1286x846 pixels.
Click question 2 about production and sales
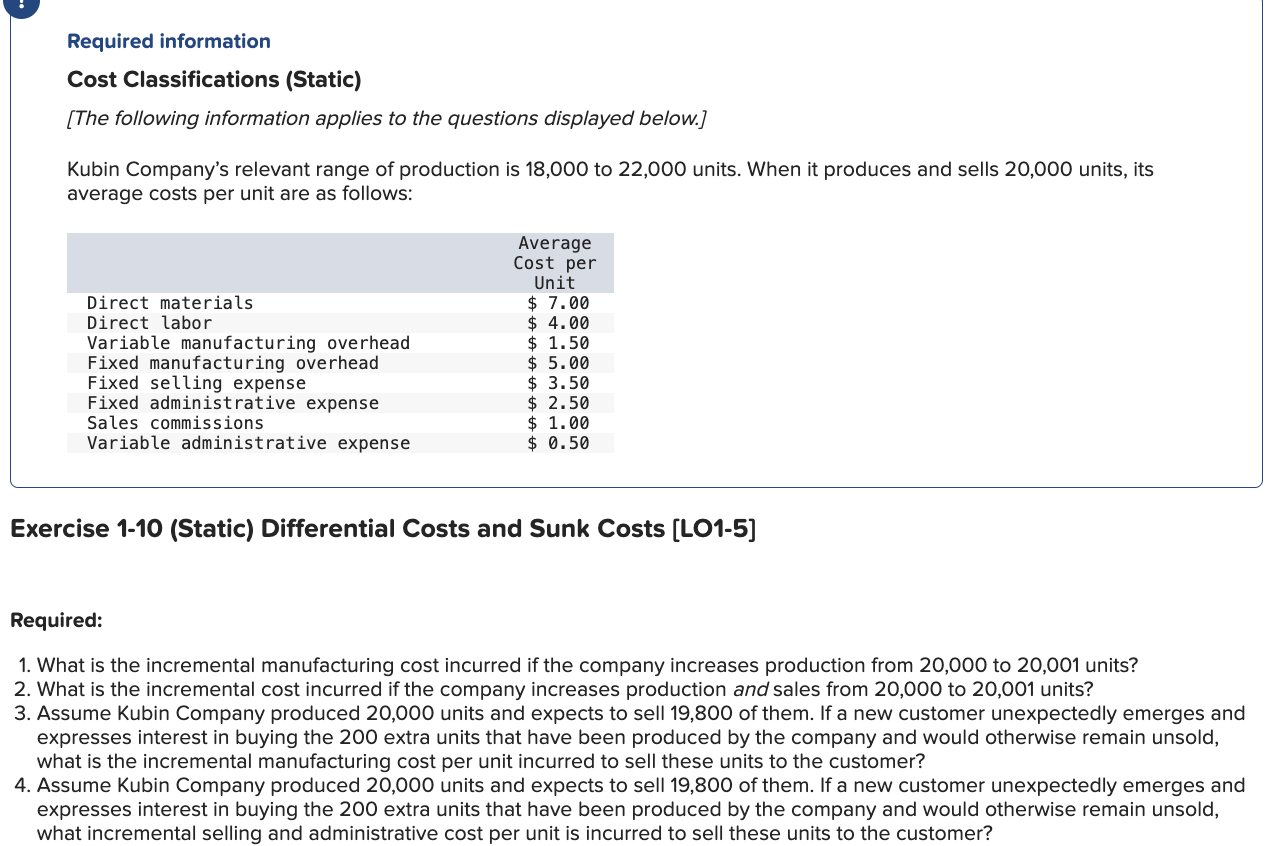(555, 689)
